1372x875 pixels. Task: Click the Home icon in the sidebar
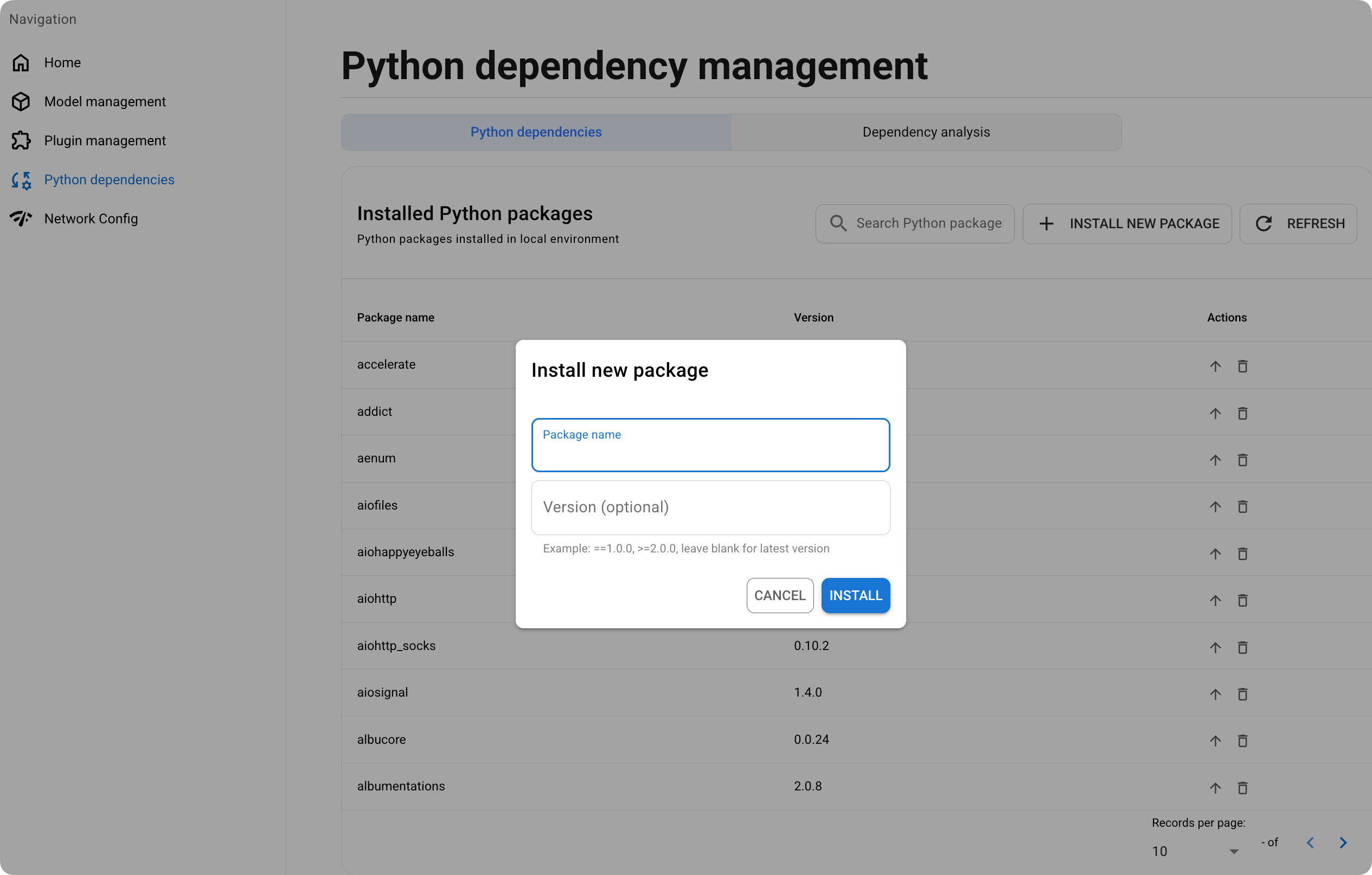click(x=21, y=63)
